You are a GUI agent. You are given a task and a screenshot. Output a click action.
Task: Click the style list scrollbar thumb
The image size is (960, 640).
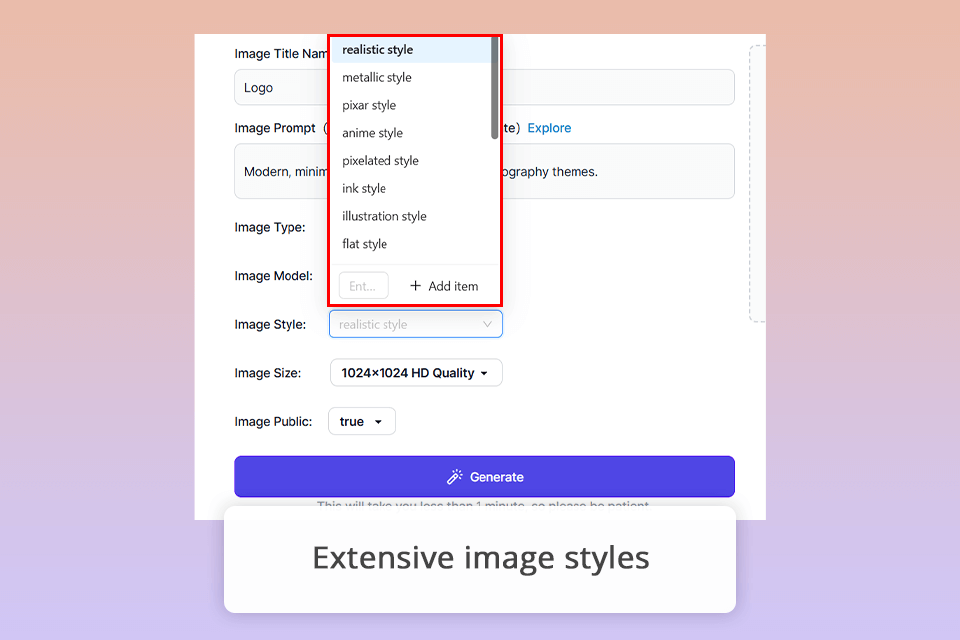tap(495, 88)
